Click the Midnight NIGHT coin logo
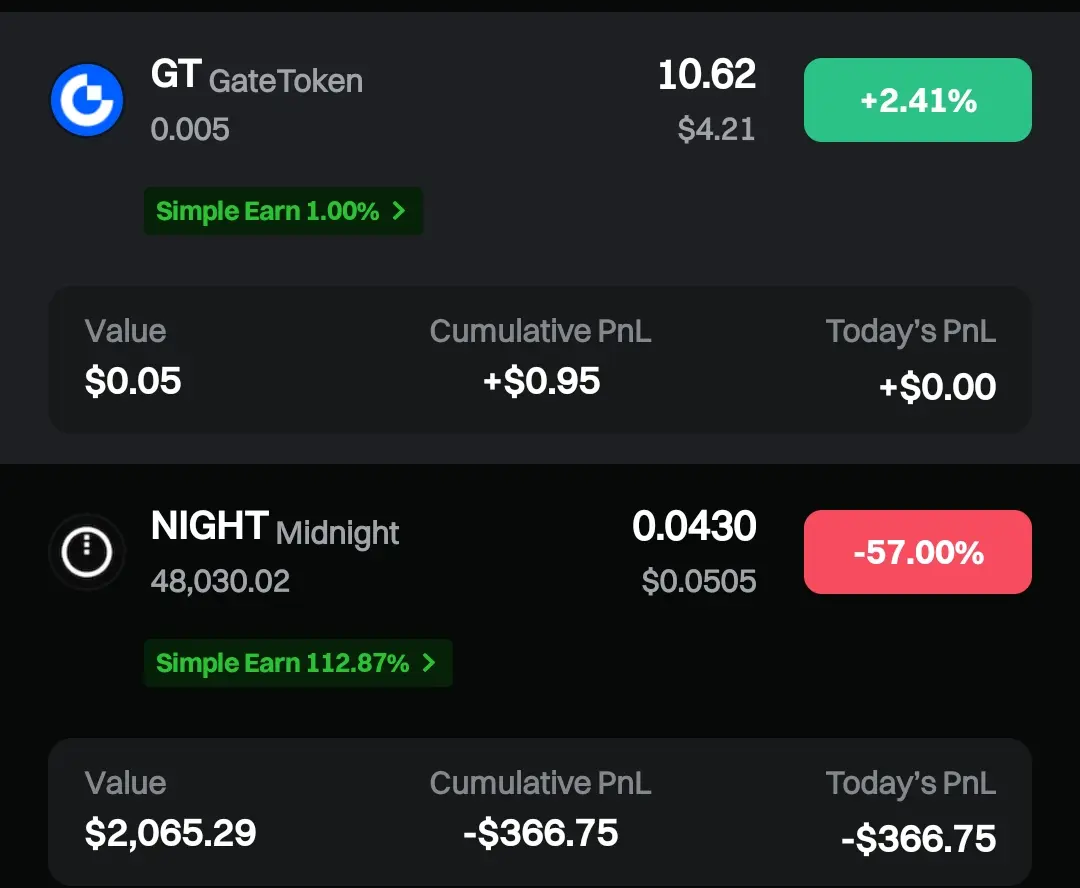 tap(87, 552)
